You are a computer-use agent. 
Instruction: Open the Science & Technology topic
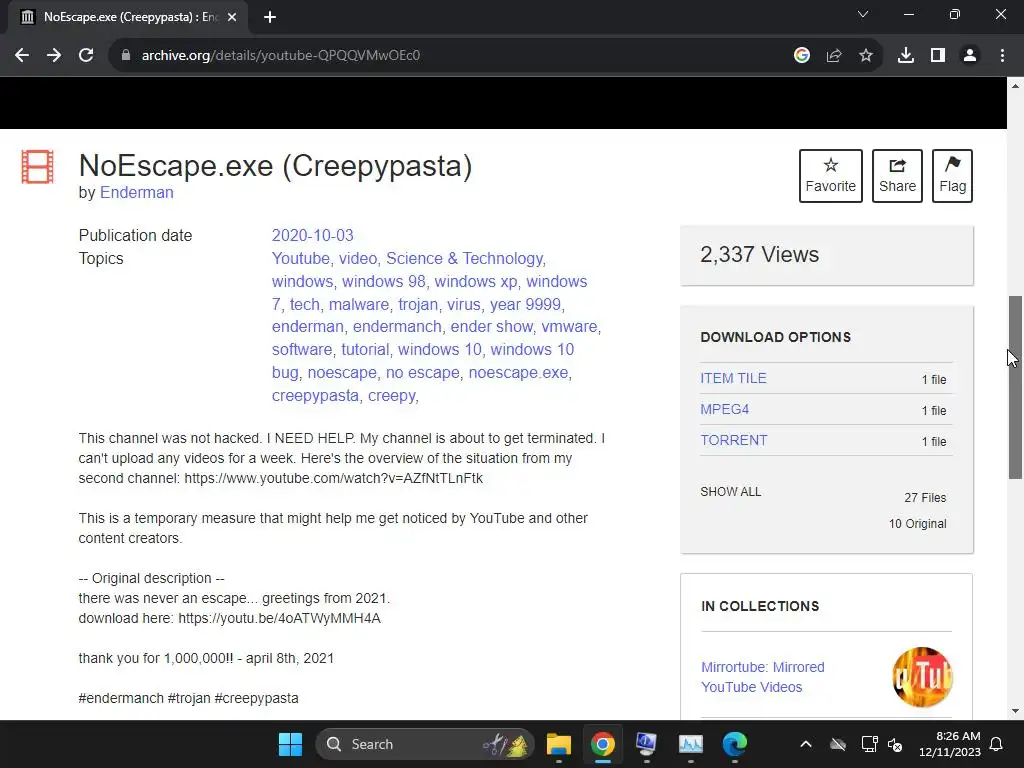464,259
